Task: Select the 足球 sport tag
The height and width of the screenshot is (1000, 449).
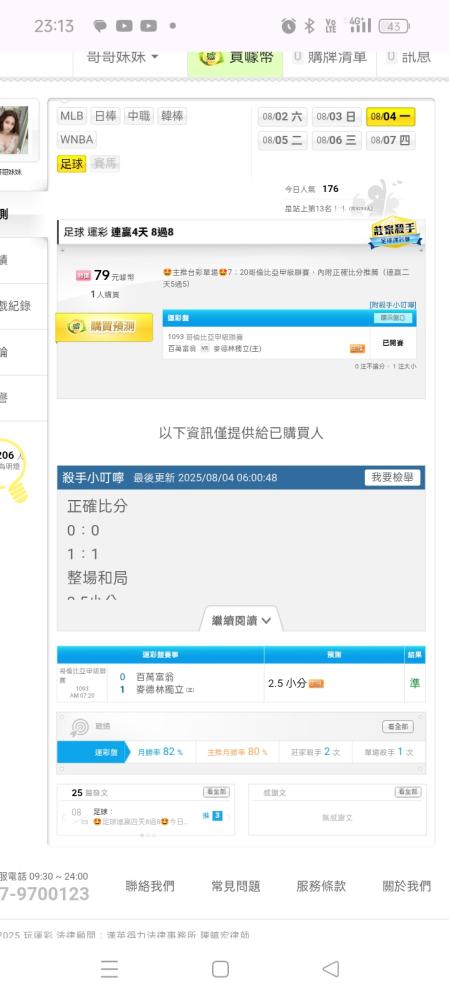Action: click(71, 163)
